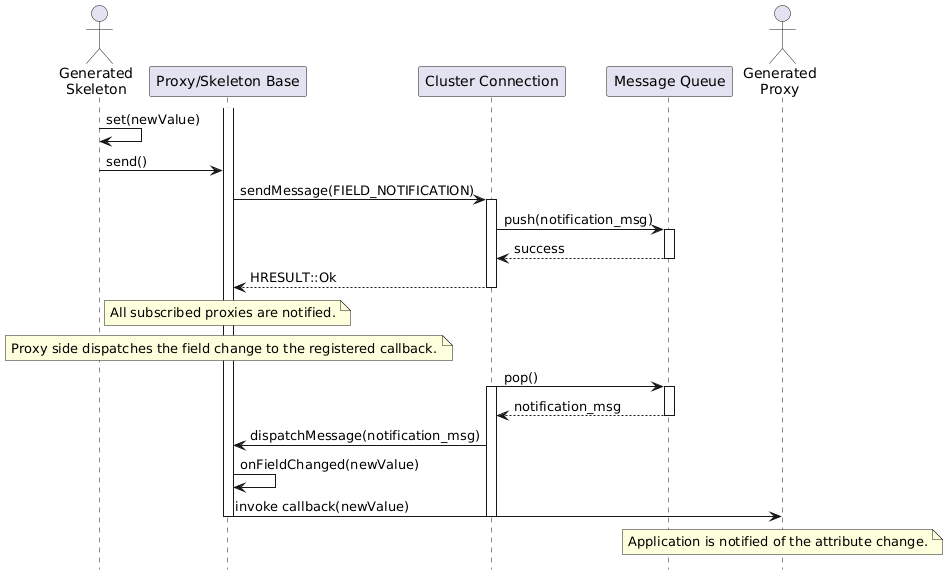Click the Generated Proxy actor figure
948x575 pixels.
782,34
